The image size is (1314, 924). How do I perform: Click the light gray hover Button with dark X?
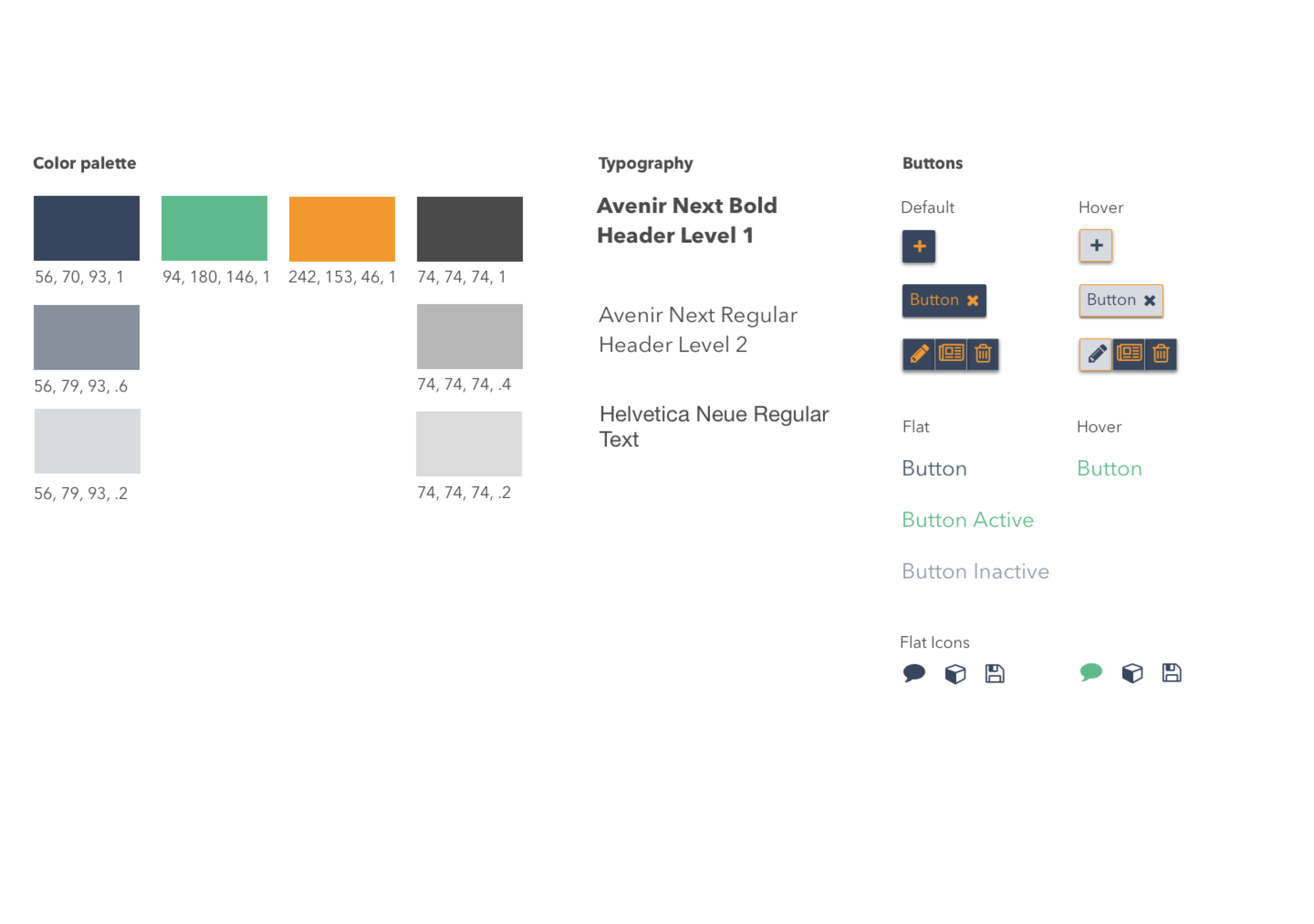click(x=1120, y=300)
